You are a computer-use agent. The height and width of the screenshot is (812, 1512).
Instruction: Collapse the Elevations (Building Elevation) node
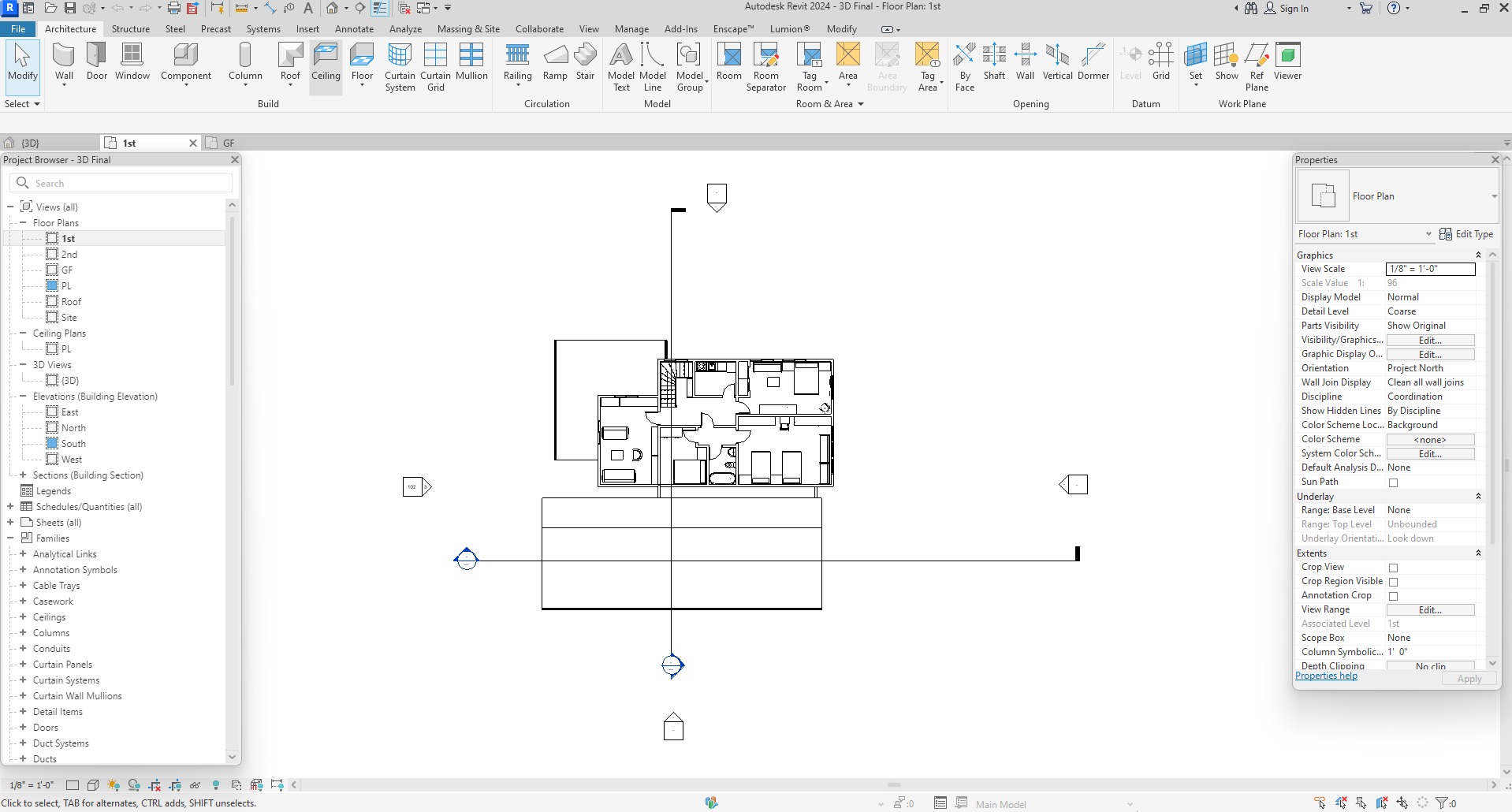point(23,397)
